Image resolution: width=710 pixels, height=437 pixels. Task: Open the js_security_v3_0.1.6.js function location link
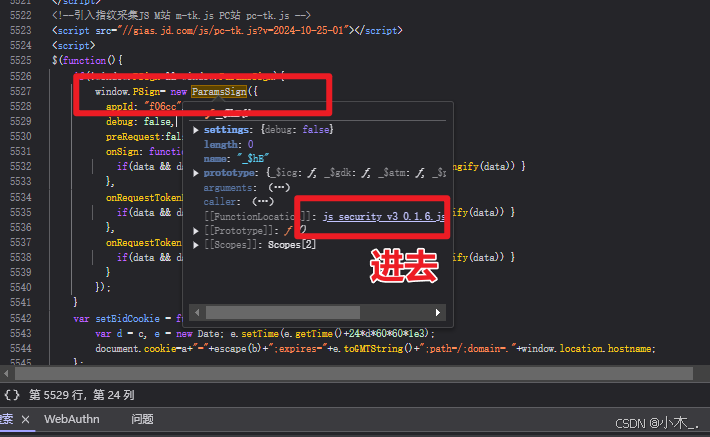pos(384,216)
